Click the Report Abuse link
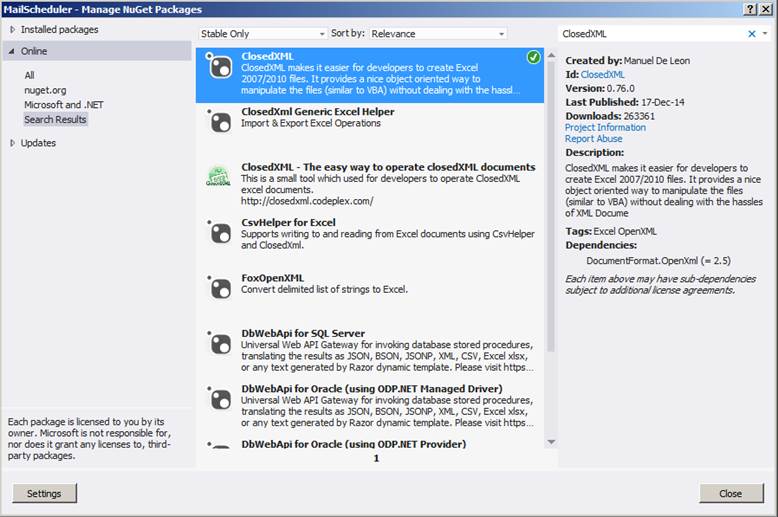 [593, 139]
